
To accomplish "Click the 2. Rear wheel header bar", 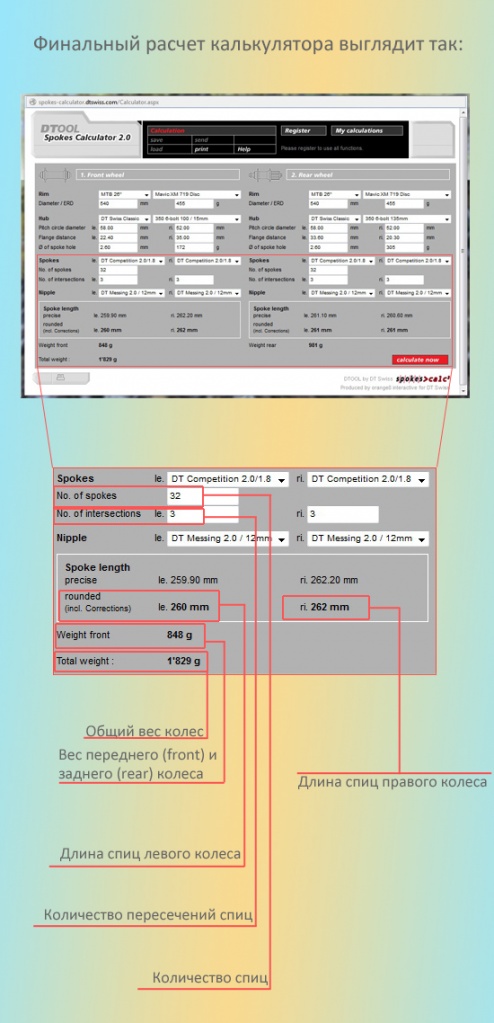I will (368, 175).
